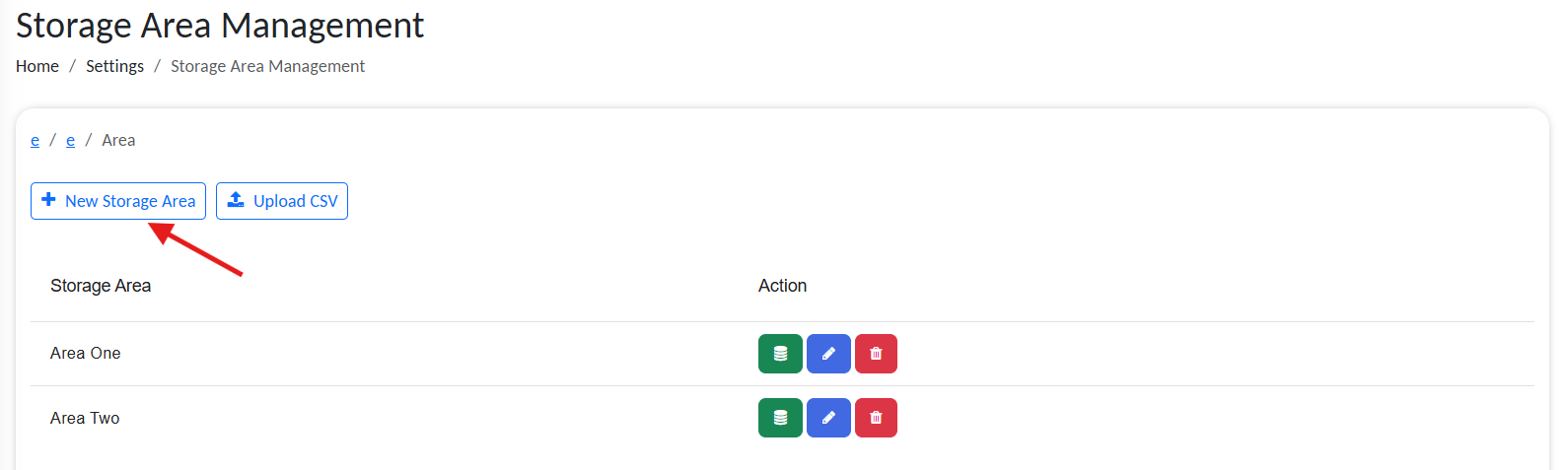
Task: Click the green database icon for Area One
Action: [780, 354]
